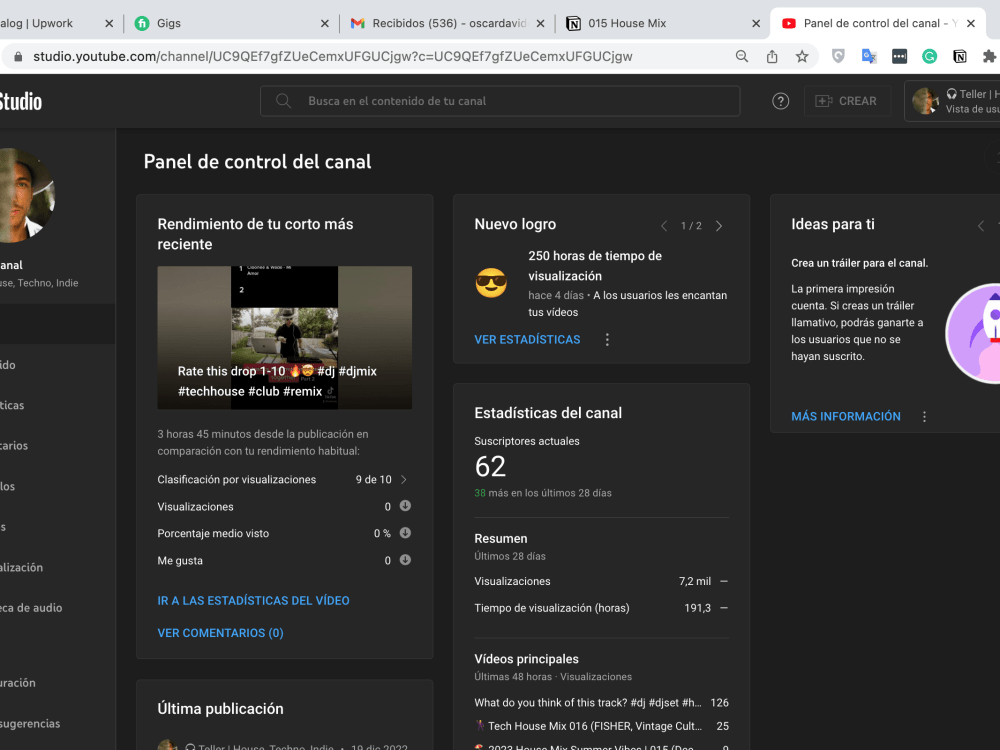
Task: Click the share page icon in address bar
Action: (772, 56)
